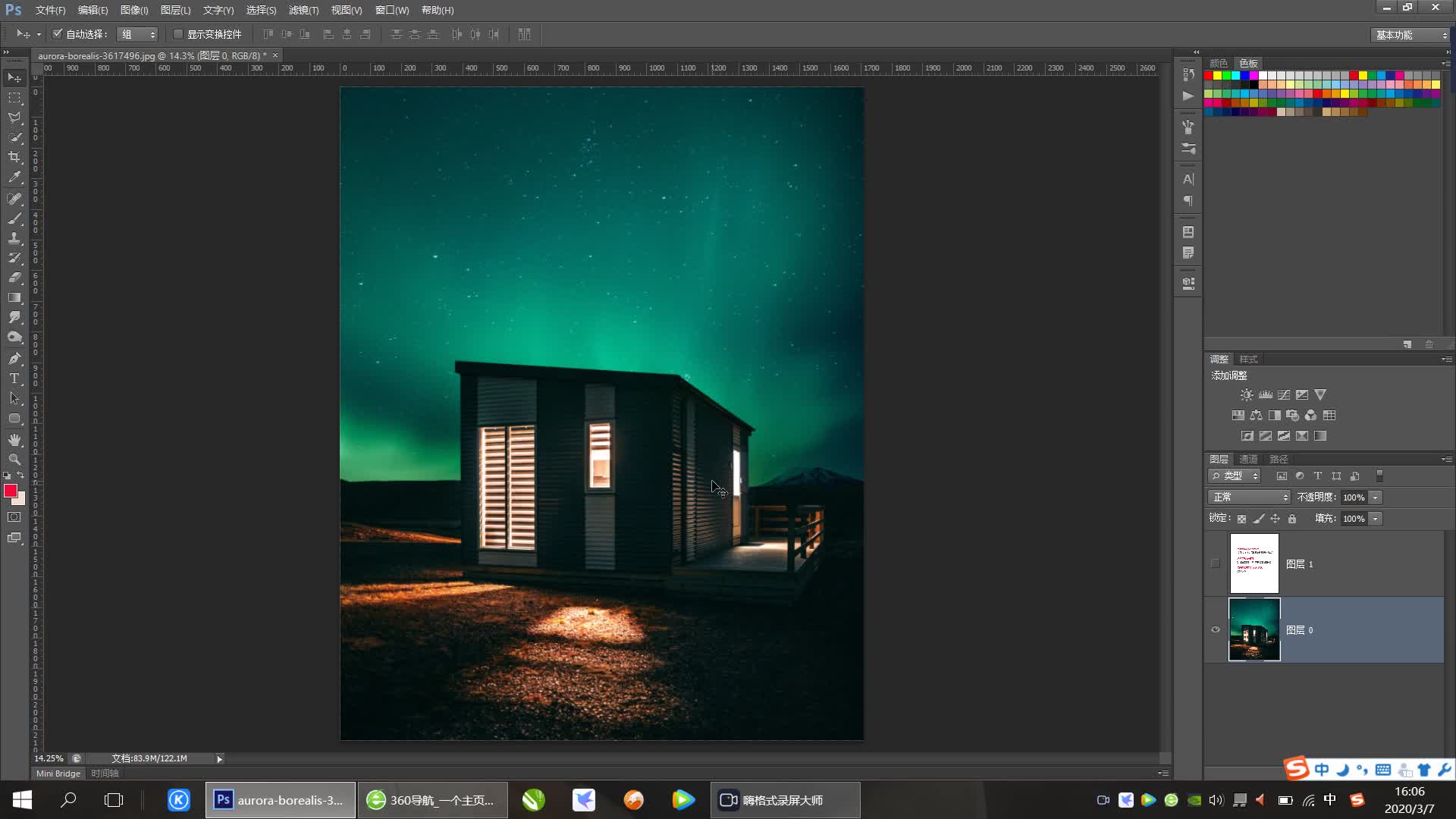Select the Eyedropper tool
This screenshot has height=819, width=1456.
click(14, 177)
